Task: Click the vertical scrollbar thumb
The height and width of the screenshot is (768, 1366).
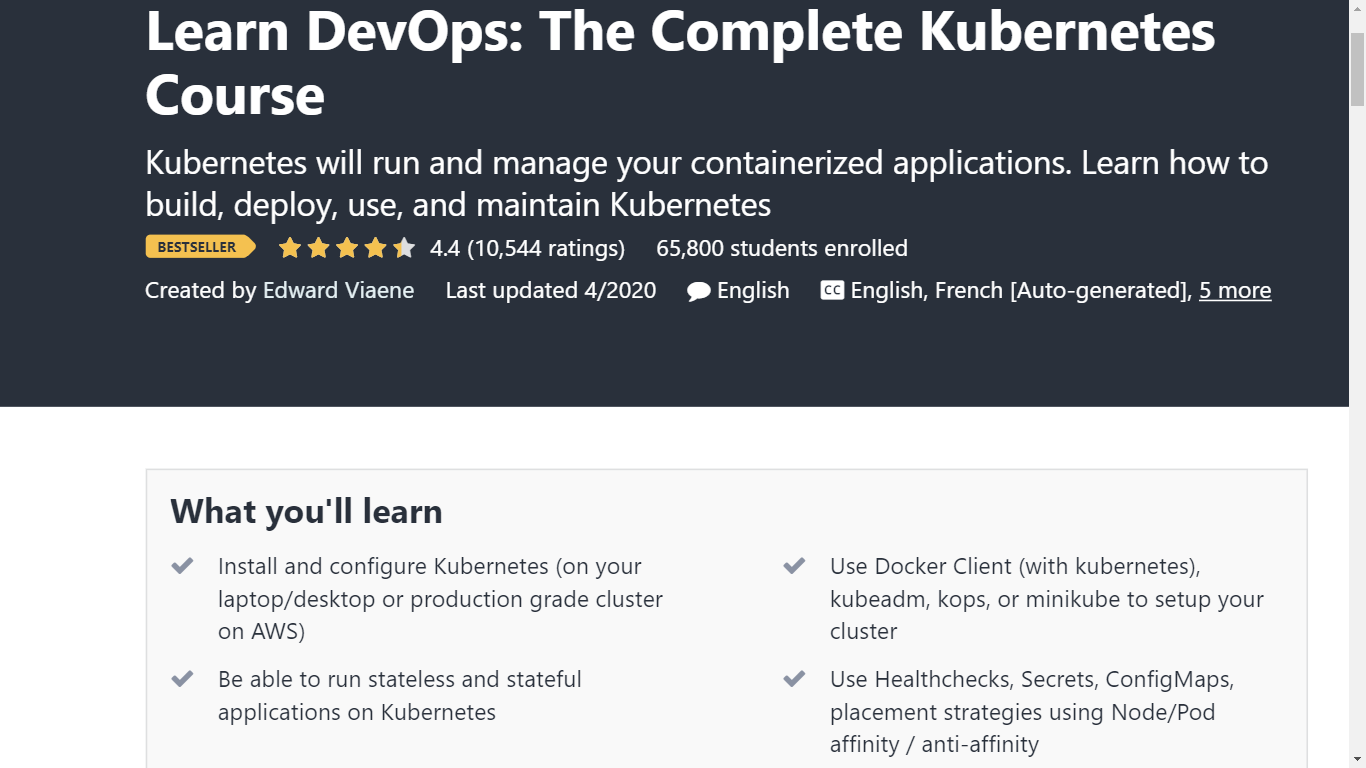Action: click(1357, 68)
